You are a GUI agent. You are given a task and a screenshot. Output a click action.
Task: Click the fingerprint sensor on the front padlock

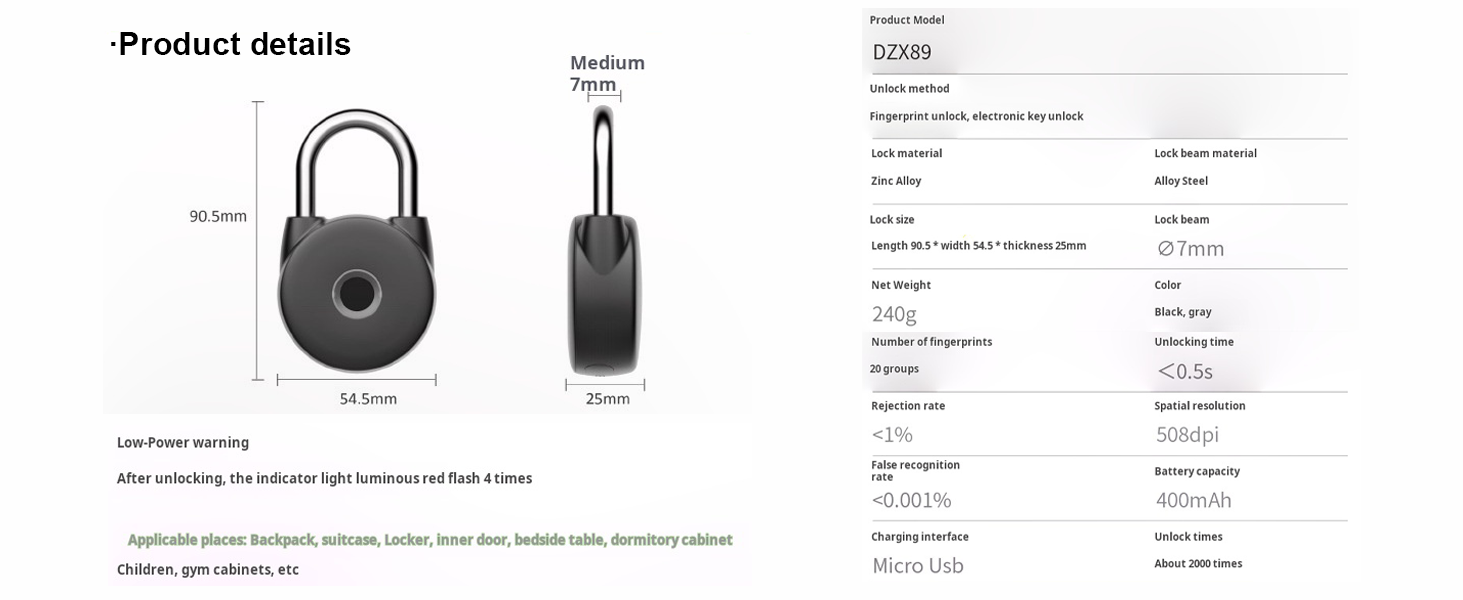tap(356, 293)
